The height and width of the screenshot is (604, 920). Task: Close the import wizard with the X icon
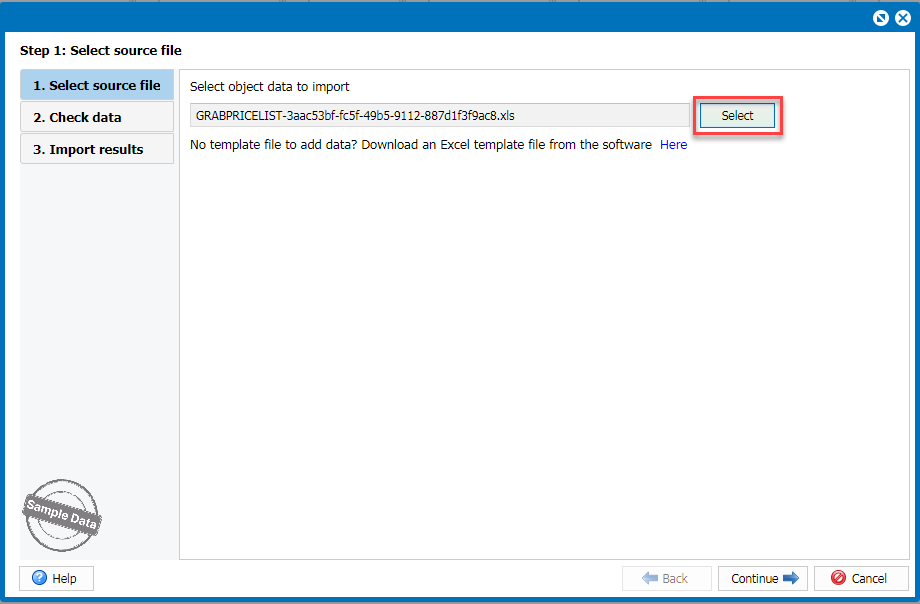pos(902,18)
